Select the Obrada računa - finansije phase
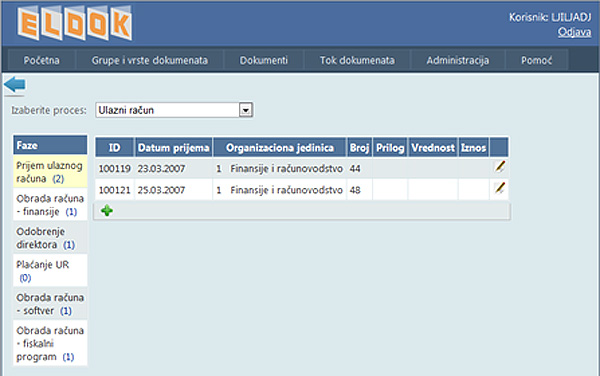This screenshot has width=600, height=376. tap(50, 205)
